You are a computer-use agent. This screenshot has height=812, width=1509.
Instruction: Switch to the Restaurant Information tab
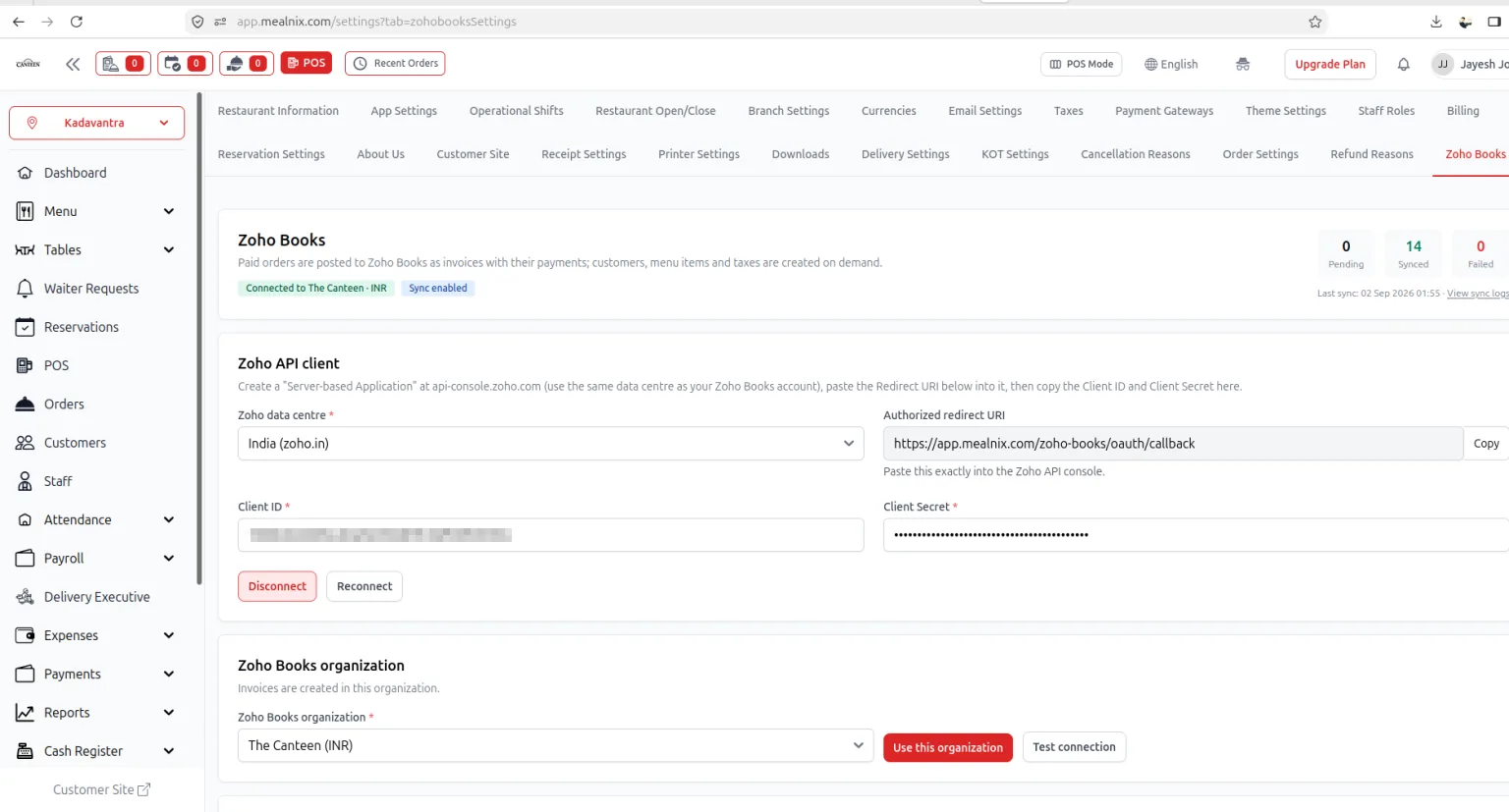[x=278, y=111]
